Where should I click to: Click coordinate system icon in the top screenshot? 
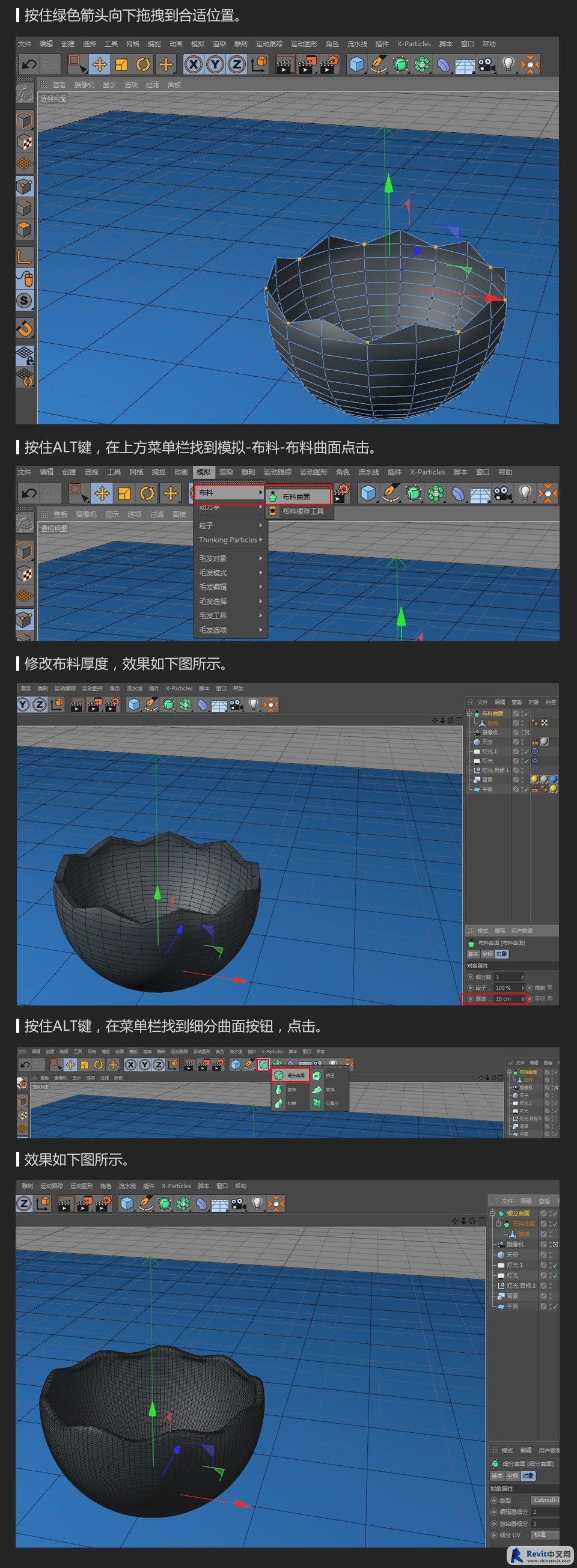click(x=258, y=64)
